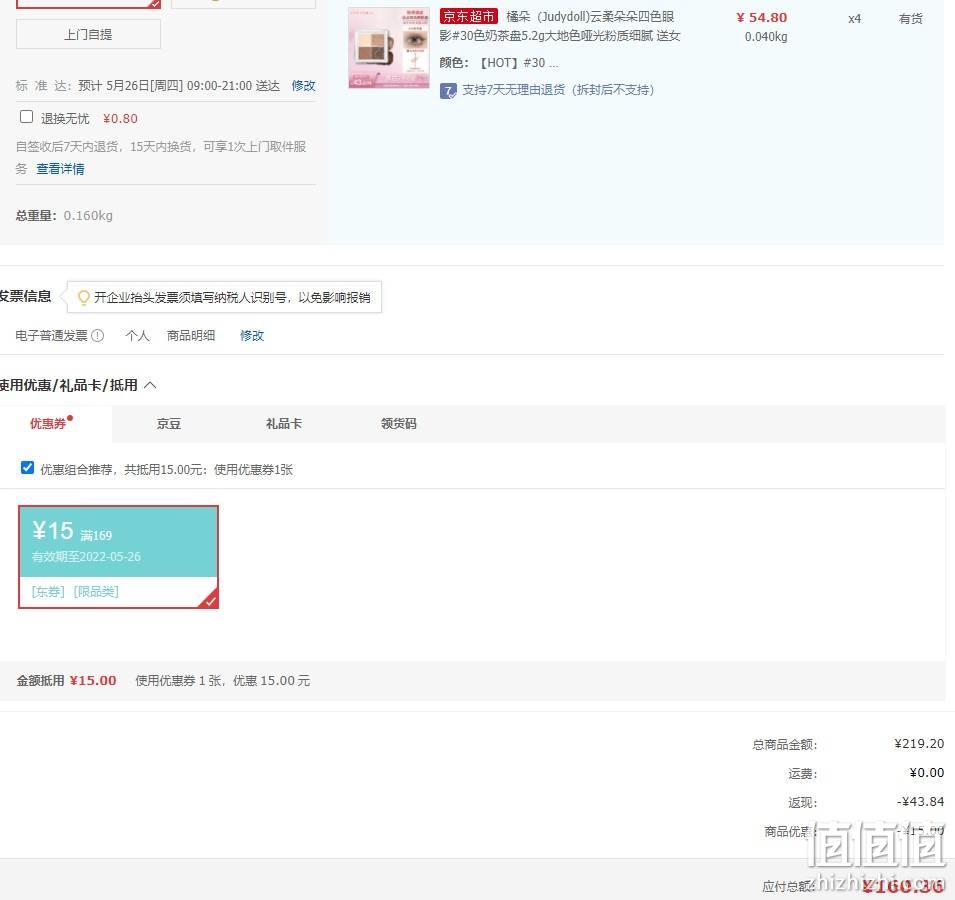Click the 商品明细 invoice content text

pos(191,336)
